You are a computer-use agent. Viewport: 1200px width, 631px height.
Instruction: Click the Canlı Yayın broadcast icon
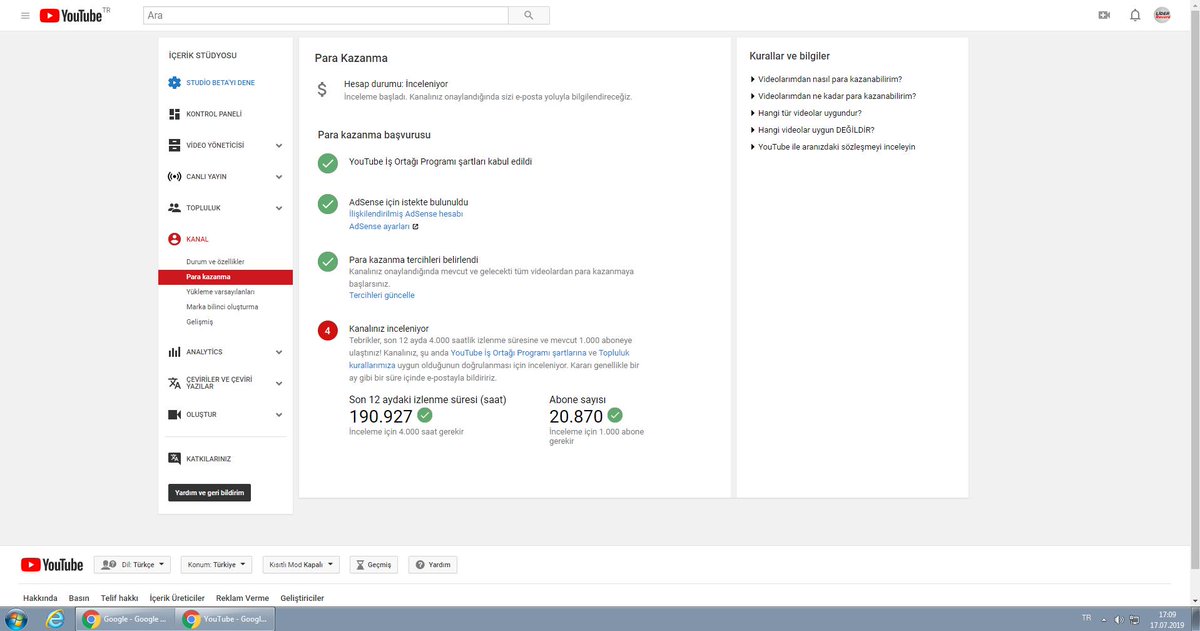pos(175,176)
